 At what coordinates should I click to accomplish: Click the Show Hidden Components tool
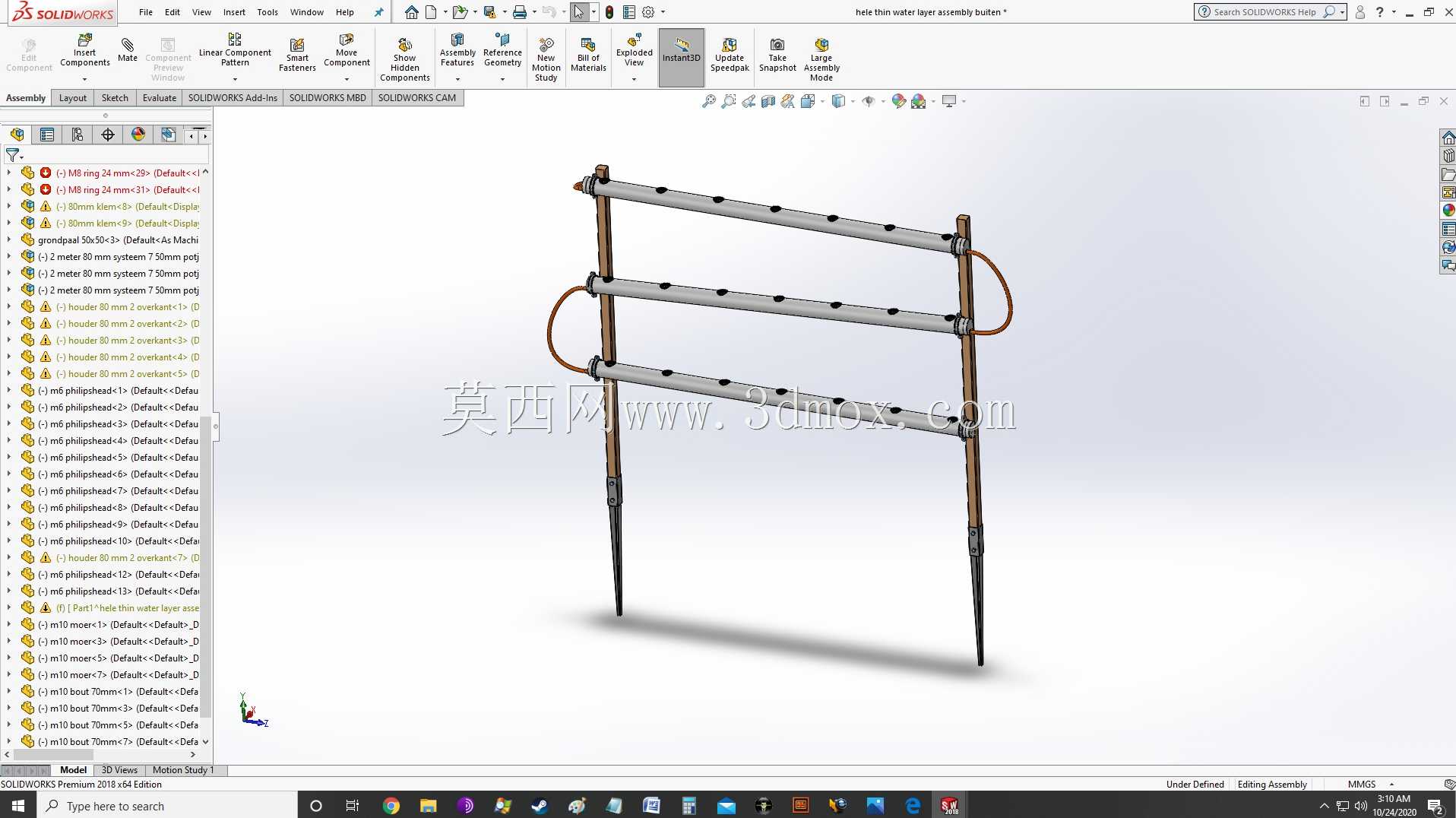tap(405, 59)
